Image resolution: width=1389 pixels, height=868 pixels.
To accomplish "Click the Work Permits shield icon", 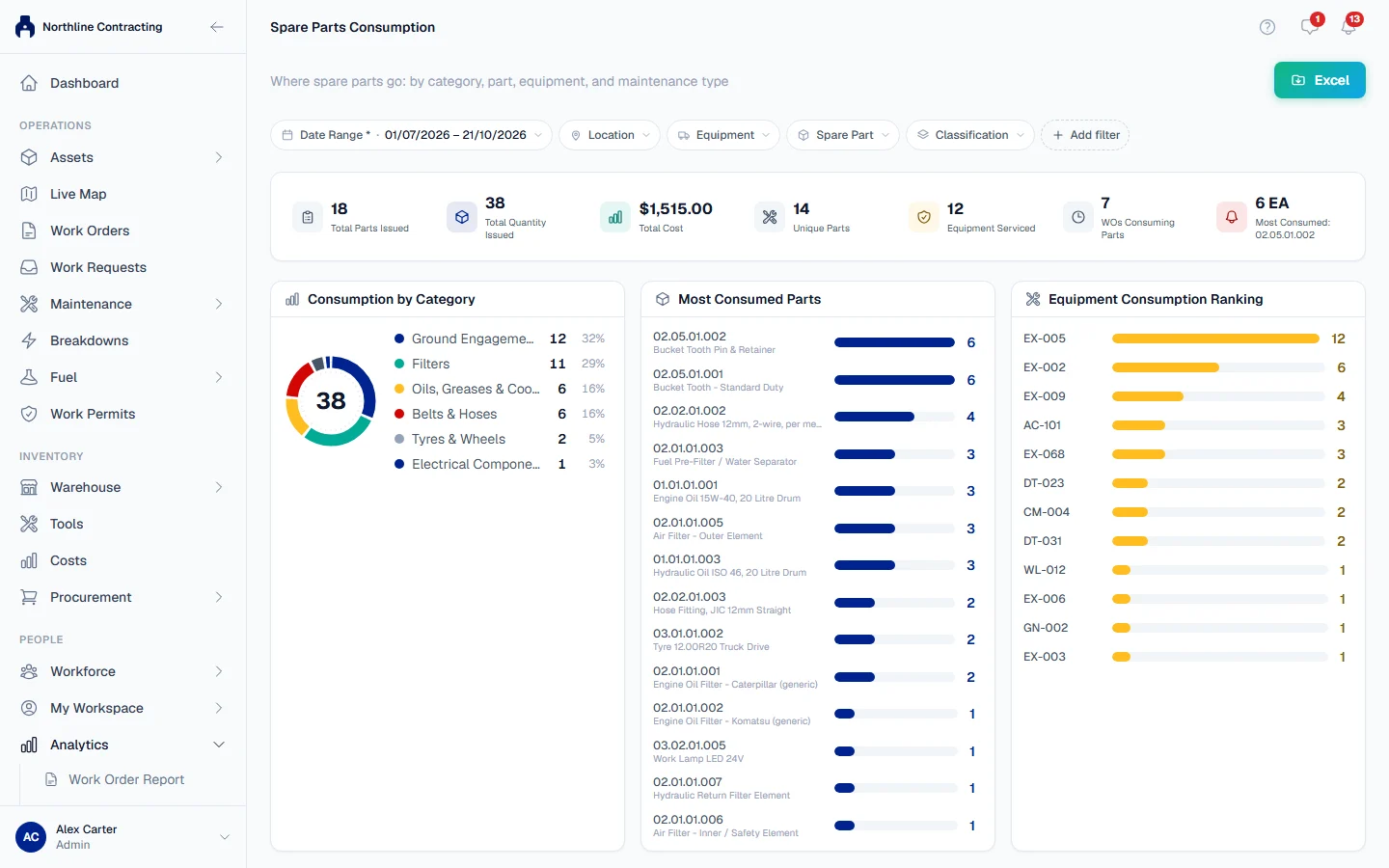I will (x=29, y=414).
